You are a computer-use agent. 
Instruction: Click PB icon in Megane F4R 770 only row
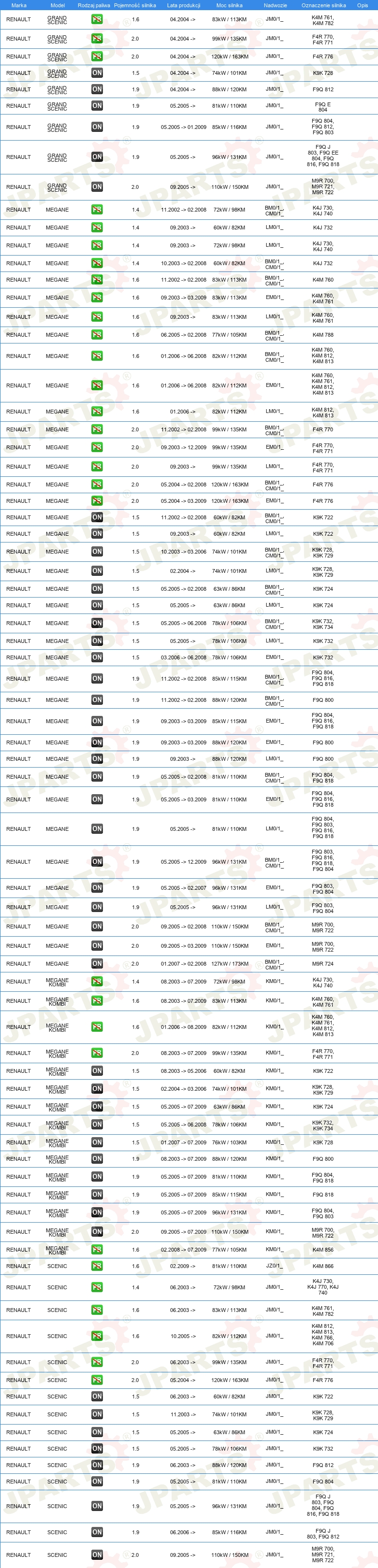click(97, 430)
